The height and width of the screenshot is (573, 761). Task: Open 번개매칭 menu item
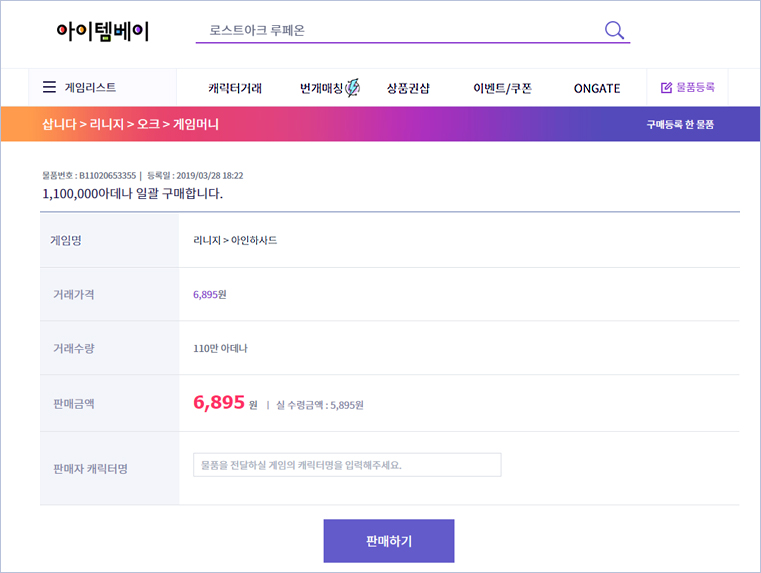pos(321,88)
